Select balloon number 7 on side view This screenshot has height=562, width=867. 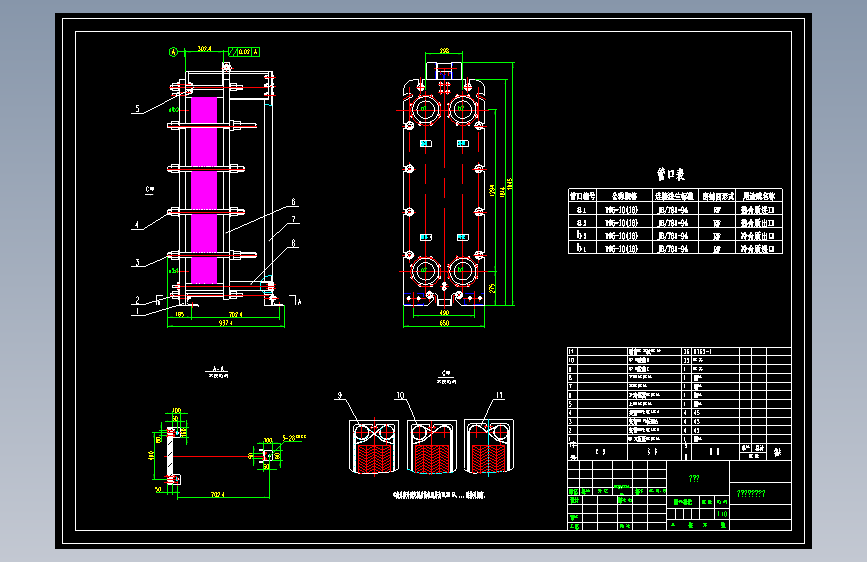[x=294, y=219]
